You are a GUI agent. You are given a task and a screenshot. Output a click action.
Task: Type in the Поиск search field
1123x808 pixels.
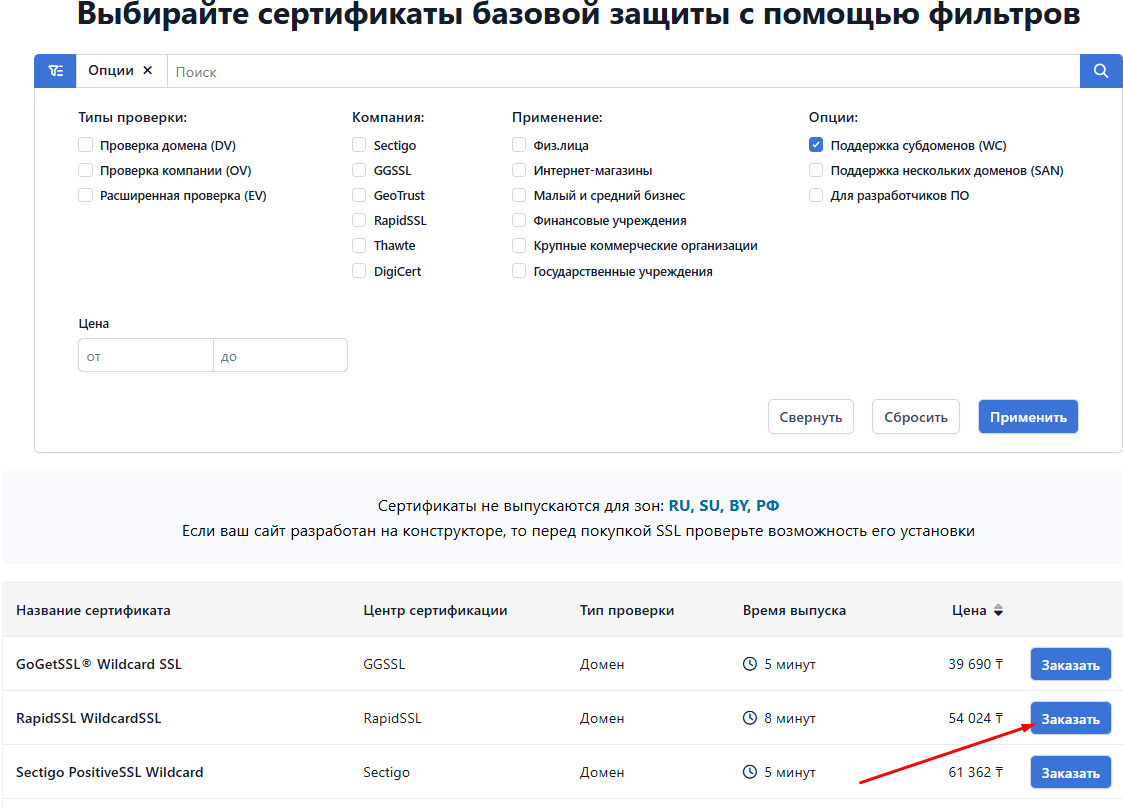620,72
